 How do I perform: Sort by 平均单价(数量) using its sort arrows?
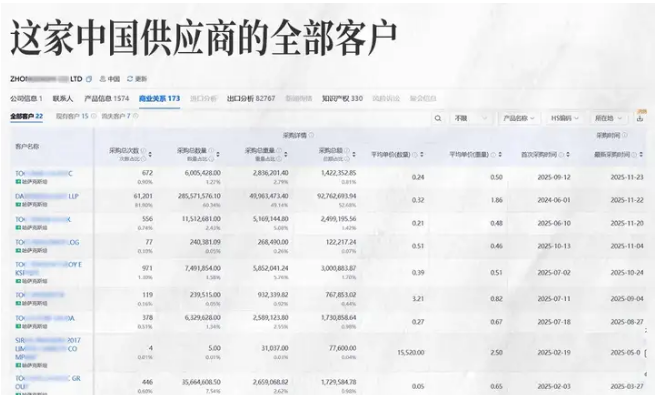click(x=422, y=154)
